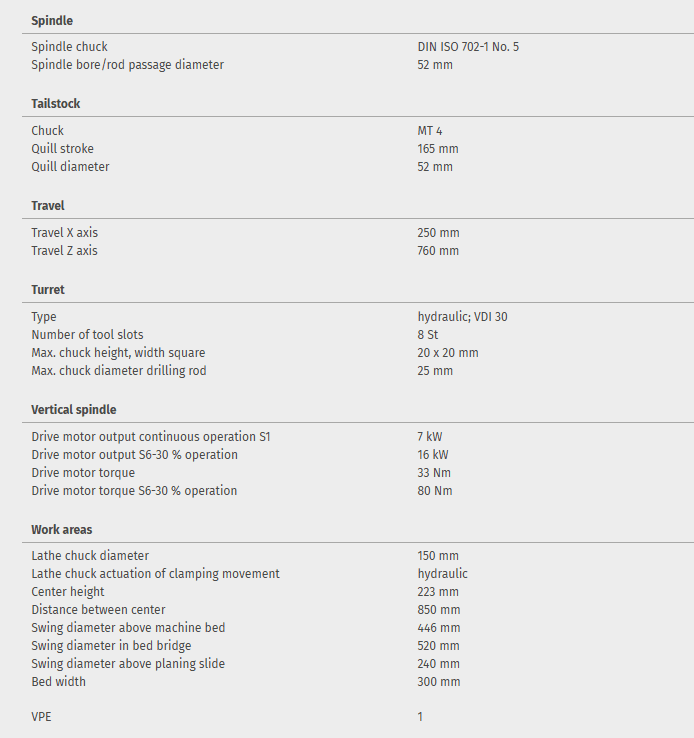Select the 16 kW motor output value
Viewport: 694px width, 738px height.
pos(433,455)
